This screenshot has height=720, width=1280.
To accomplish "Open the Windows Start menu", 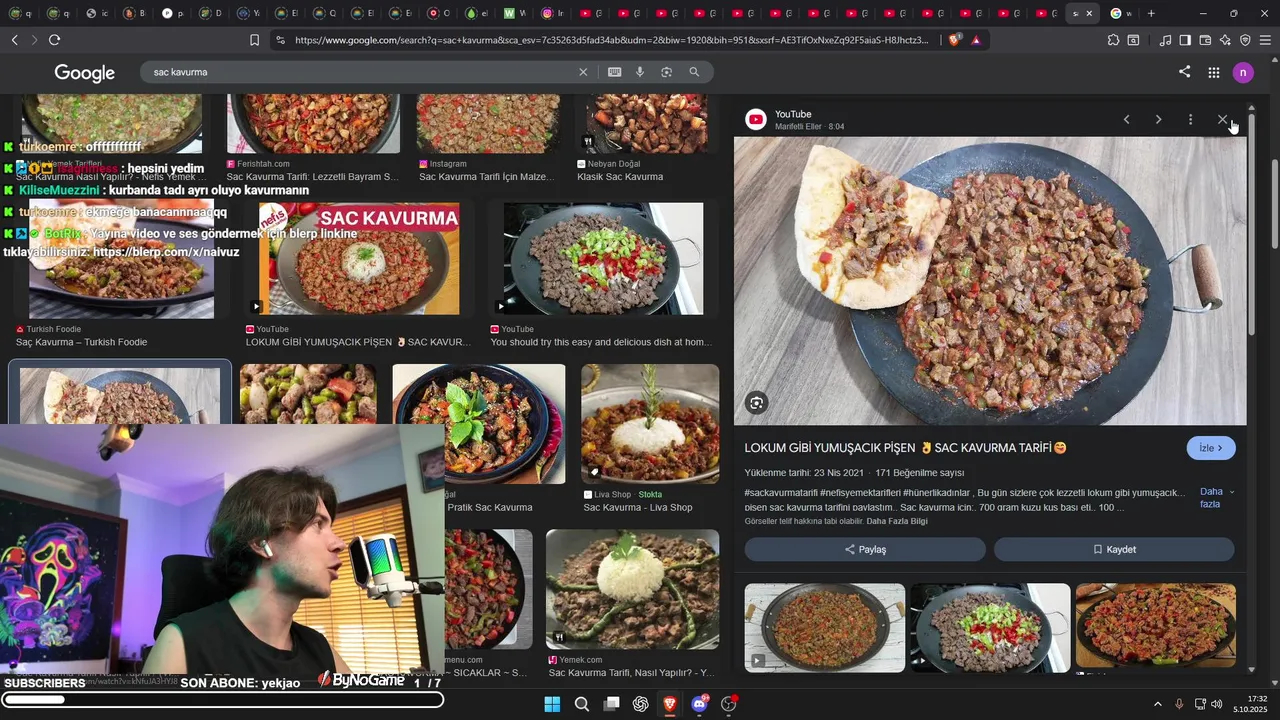I will [x=552, y=704].
